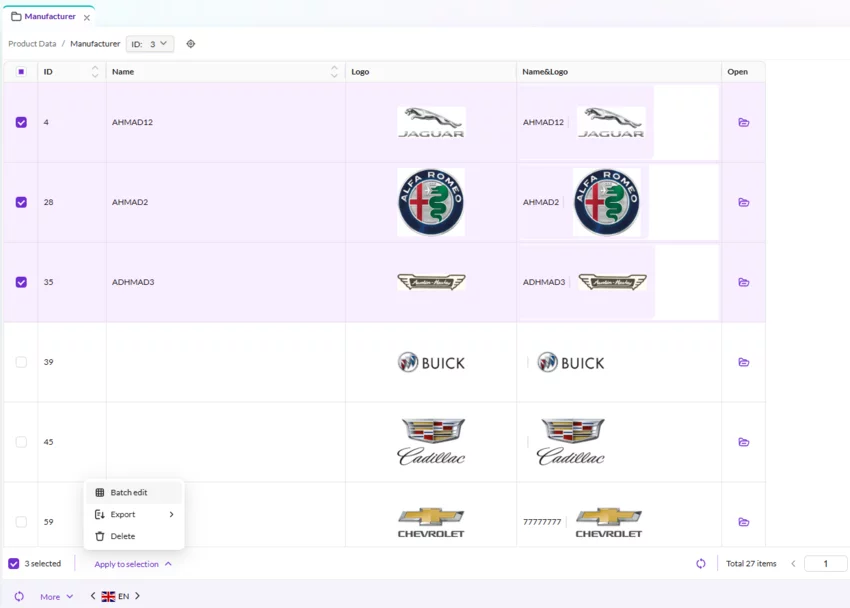Switch to next language with right arrow
Viewport: 850px width, 608px height.
(138, 596)
